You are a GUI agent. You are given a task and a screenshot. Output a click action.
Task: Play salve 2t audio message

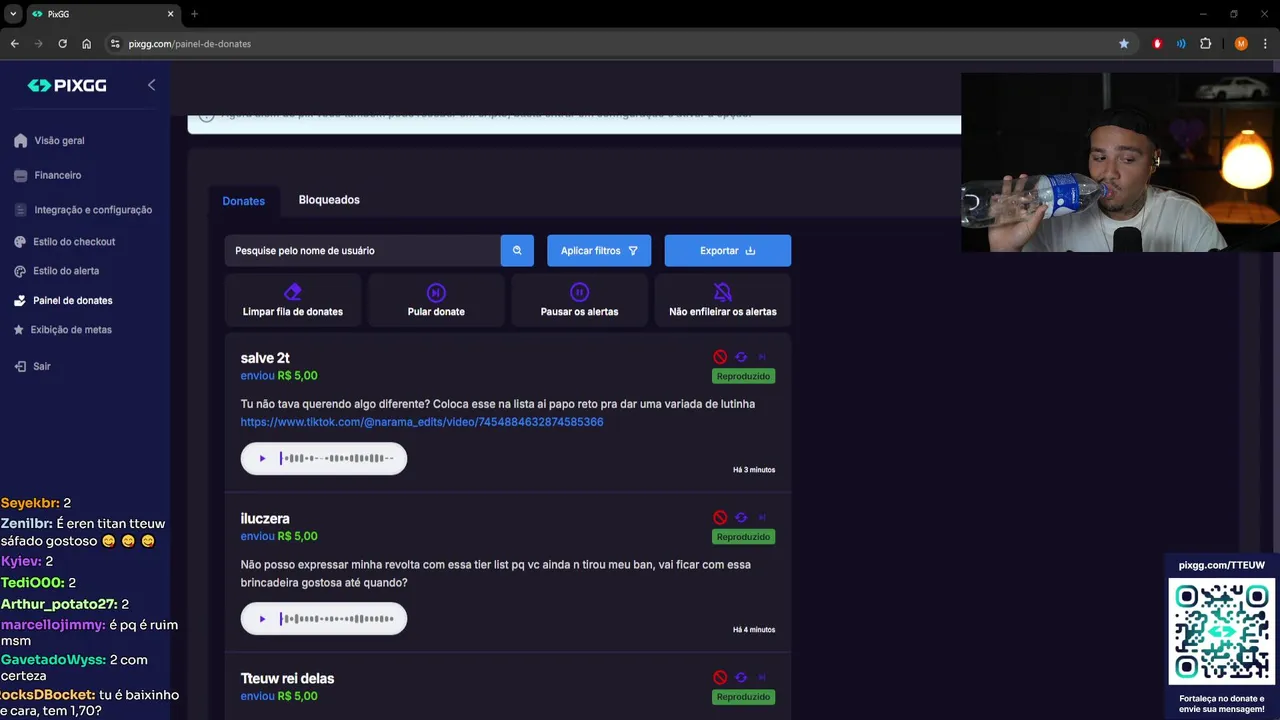click(262, 458)
